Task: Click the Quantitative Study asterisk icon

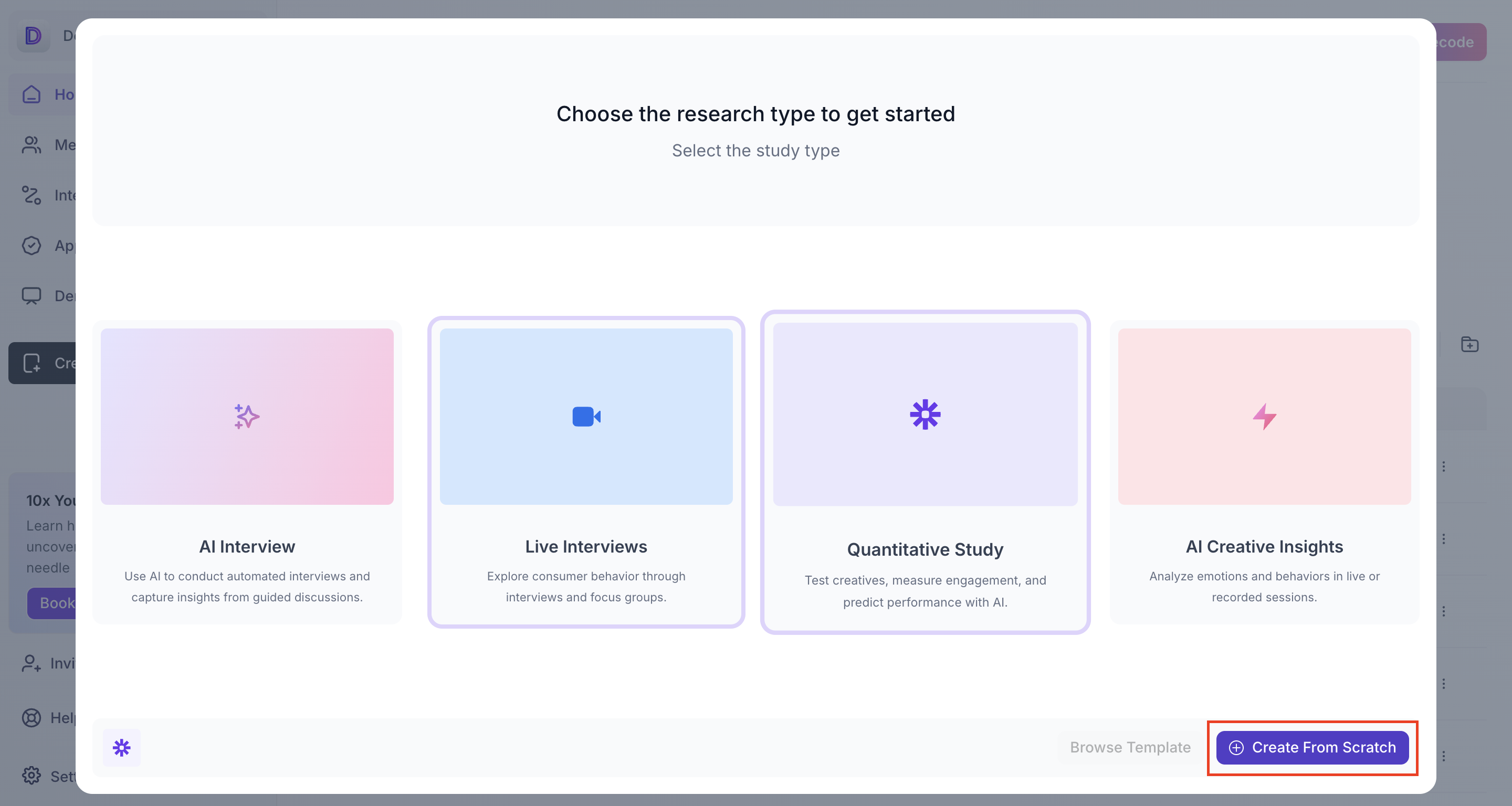Action: 925,415
